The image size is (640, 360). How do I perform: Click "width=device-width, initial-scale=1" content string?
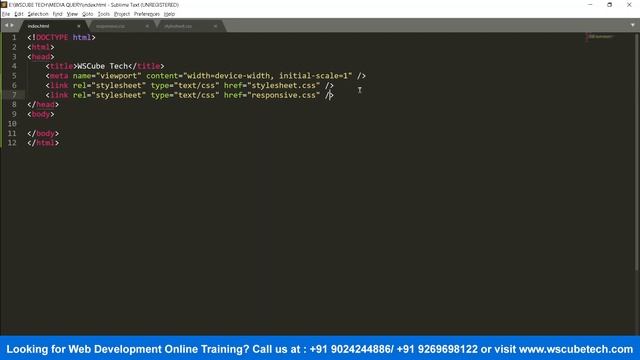267,76
